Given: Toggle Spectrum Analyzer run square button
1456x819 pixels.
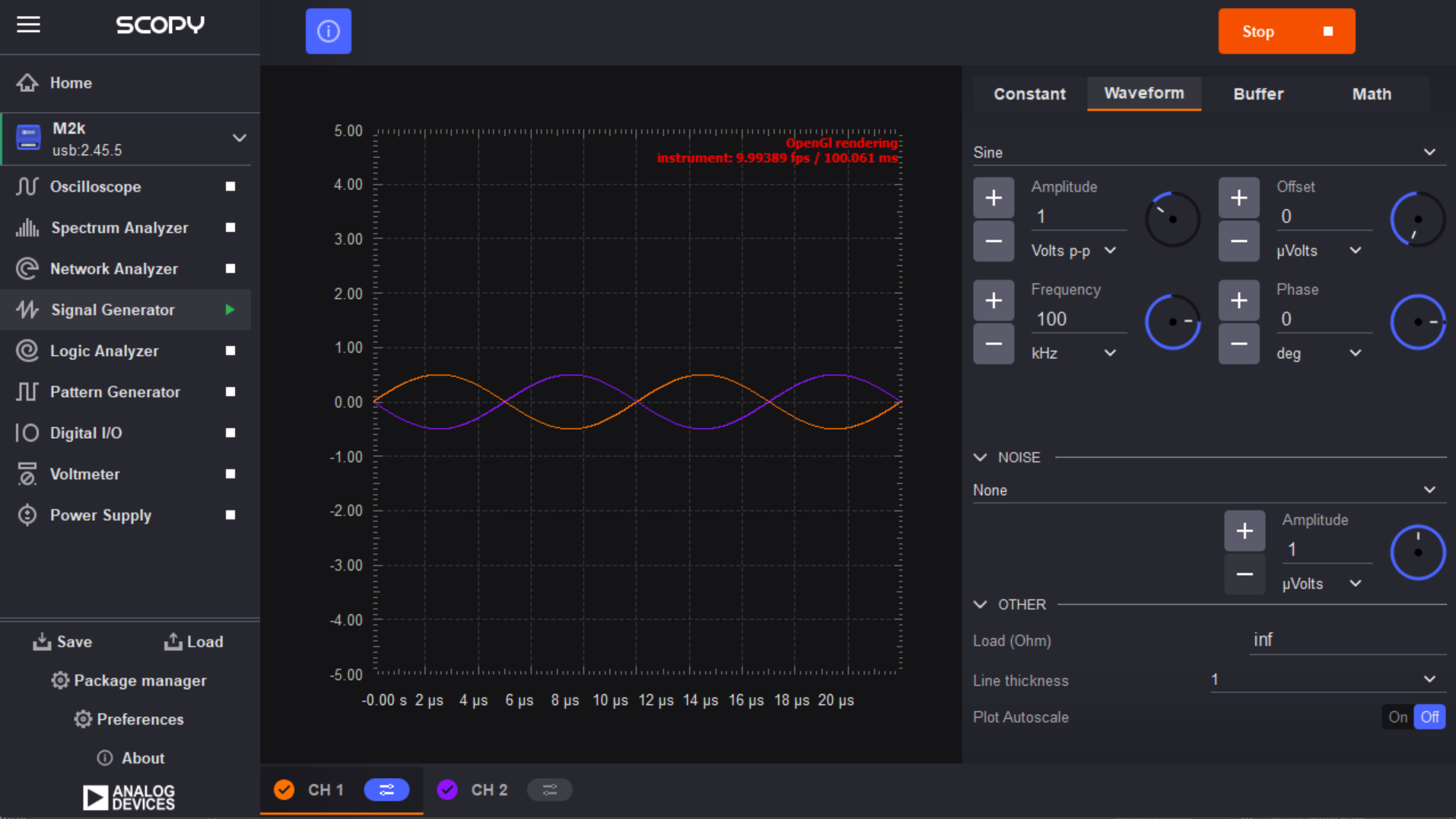Looking at the screenshot, I should pyautogui.click(x=230, y=227).
